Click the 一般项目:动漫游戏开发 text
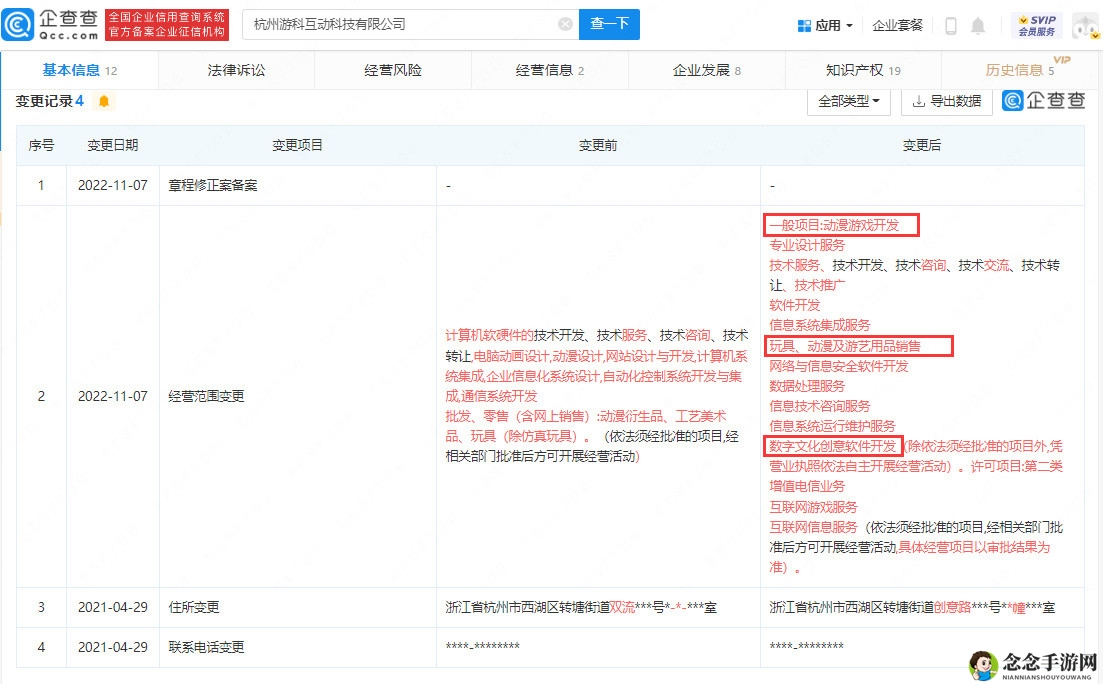This screenshot has width=1103, height=684. pyautogui.click(x=834, y=226)
